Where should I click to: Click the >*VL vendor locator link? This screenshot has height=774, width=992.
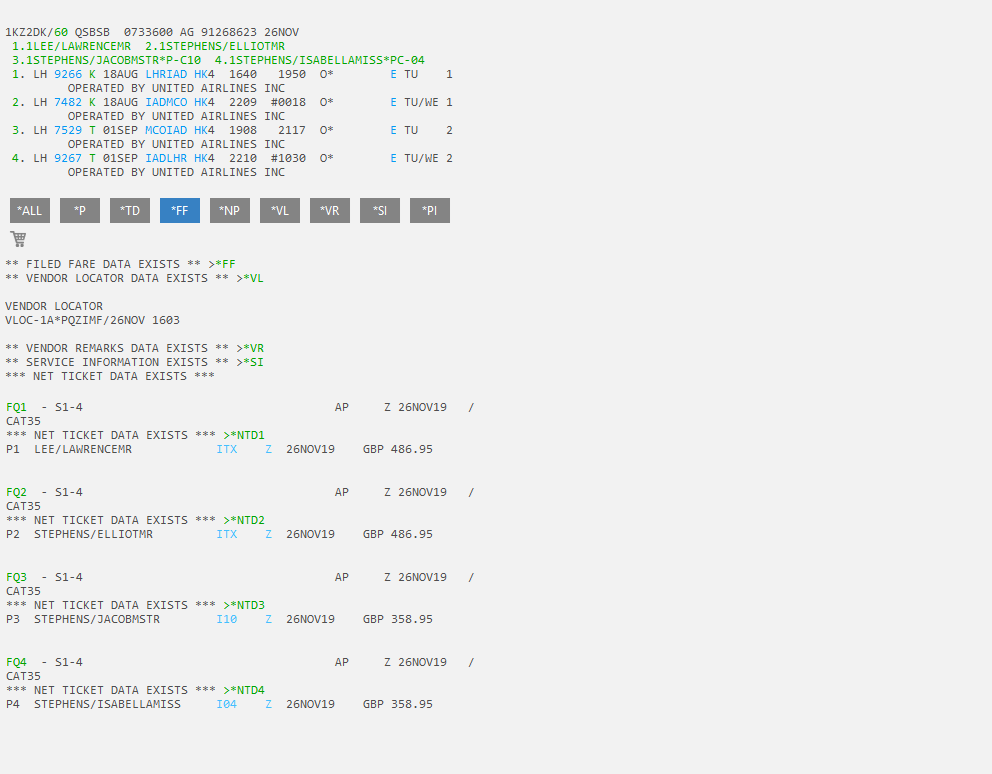click(250, 278)
